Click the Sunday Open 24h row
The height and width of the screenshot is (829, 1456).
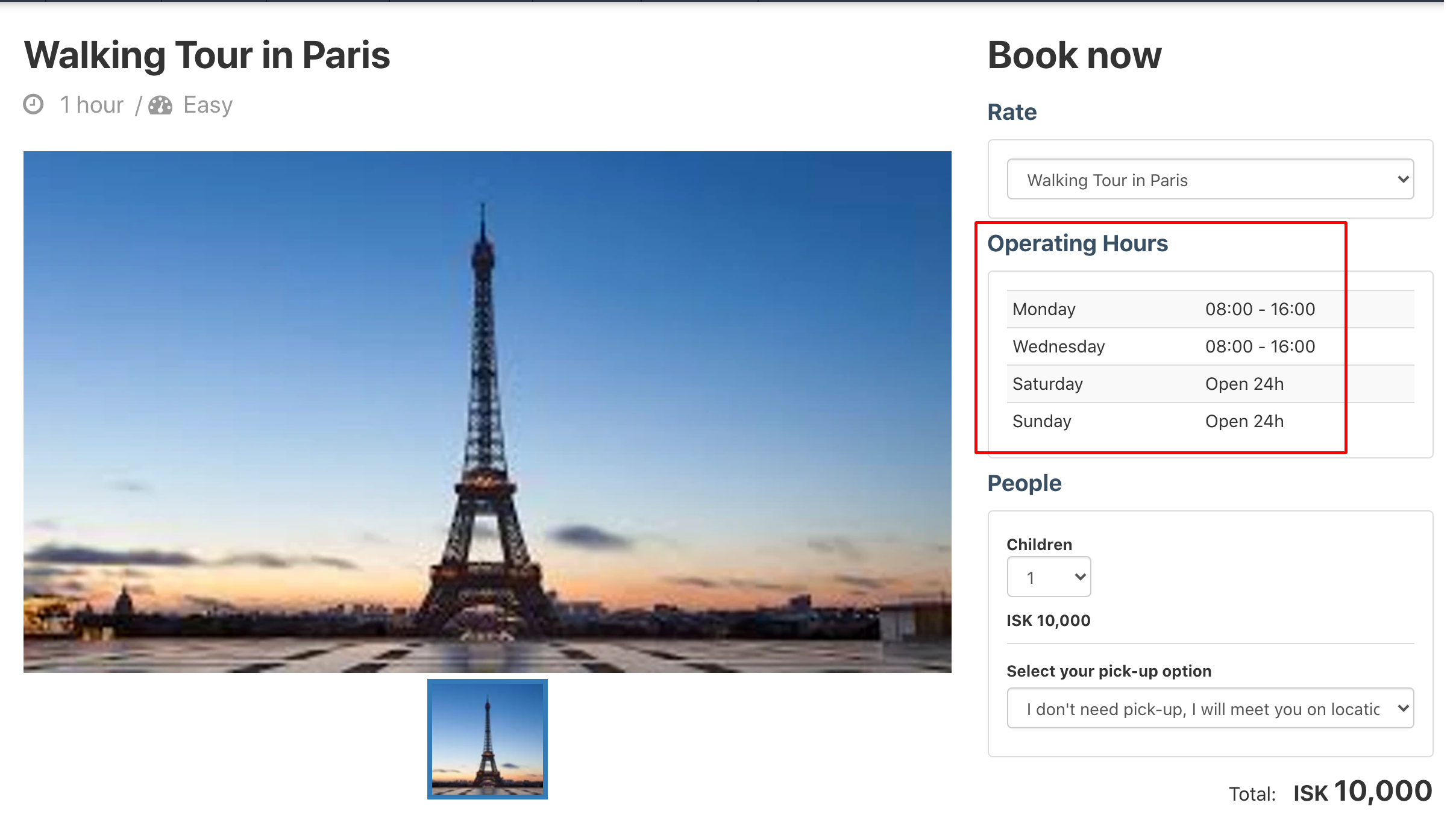tap(1210, 421)
